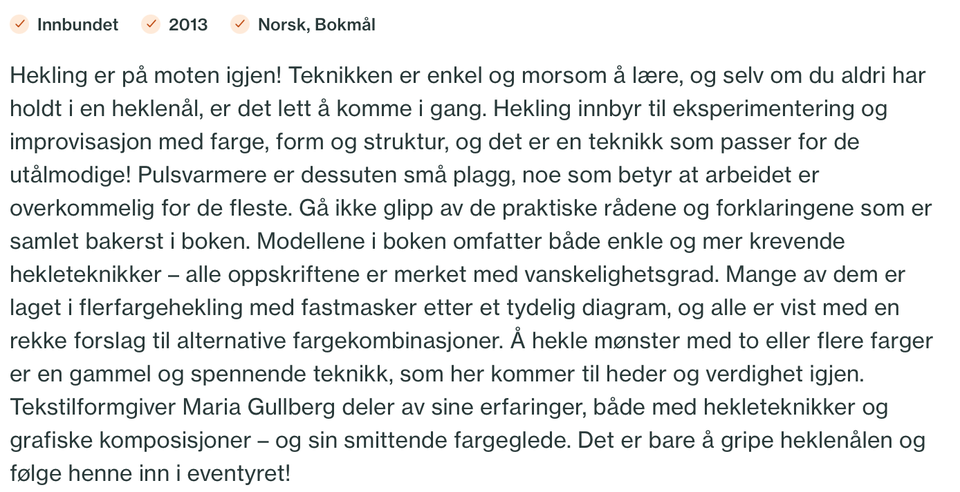Click the opening sentence Hekling er på moten igjen!
The height and width of the screenshot is (492, 960).
(x=146, y=76)
